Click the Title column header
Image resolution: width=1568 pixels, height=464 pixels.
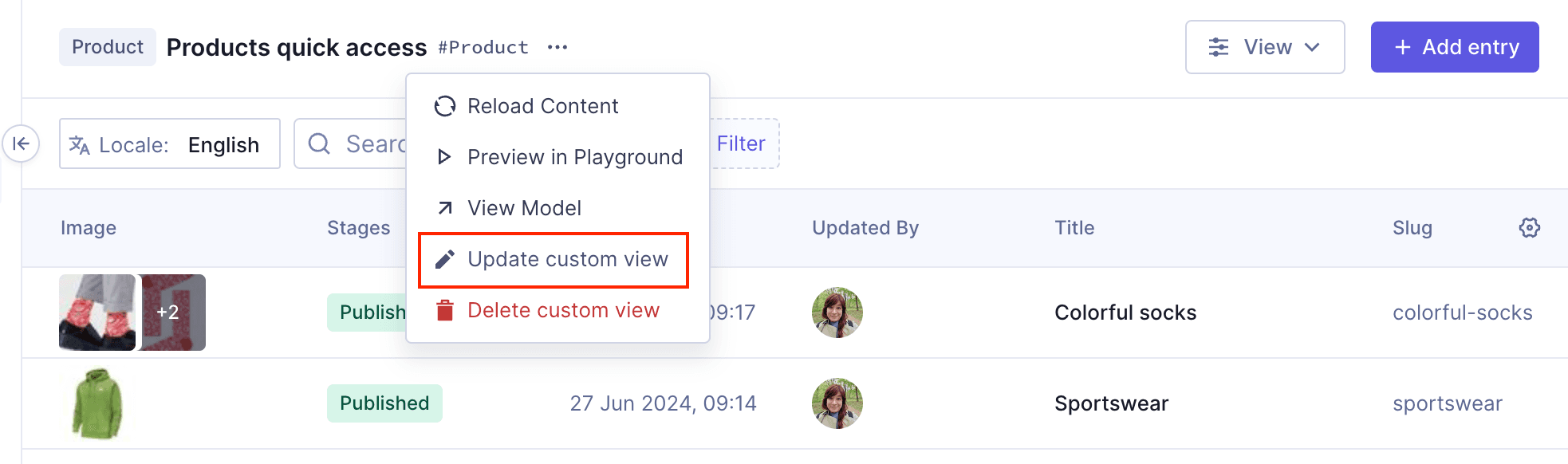click(x=1074, y=228)
